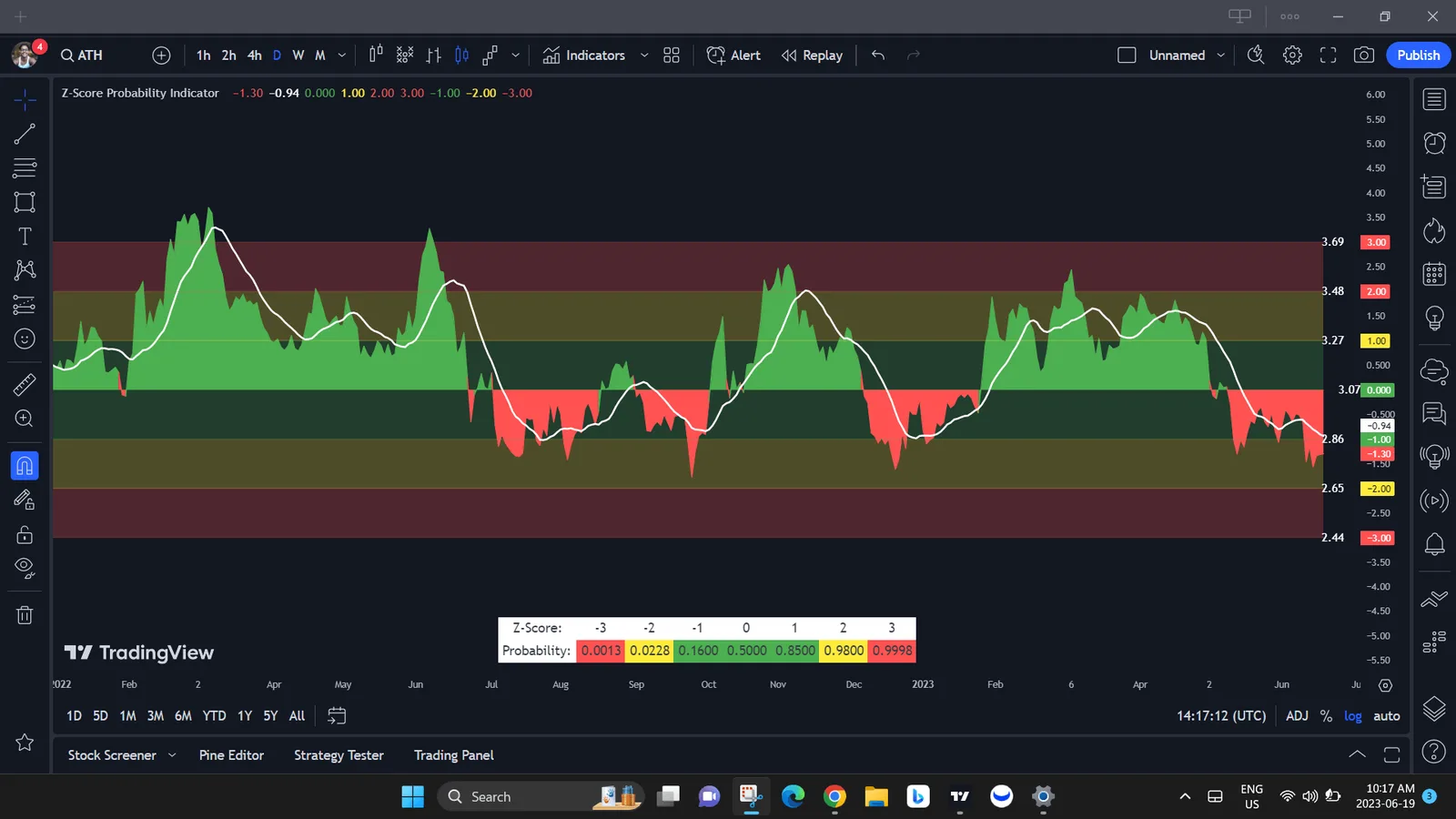Toggle log scale on price axis
This screenshot has width=1456, height=819.
(1353, 716)
